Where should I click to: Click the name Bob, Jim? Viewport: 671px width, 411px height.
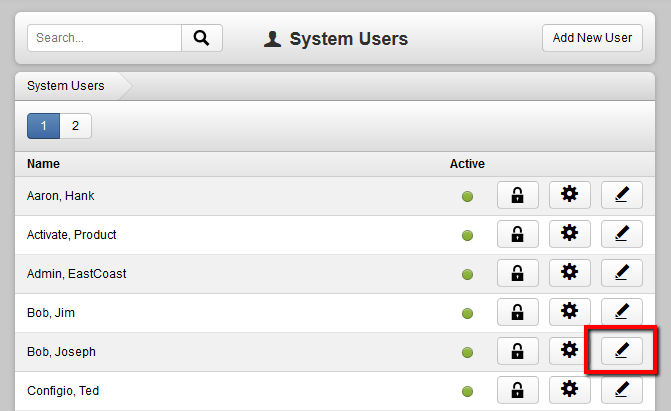[51, 313]
